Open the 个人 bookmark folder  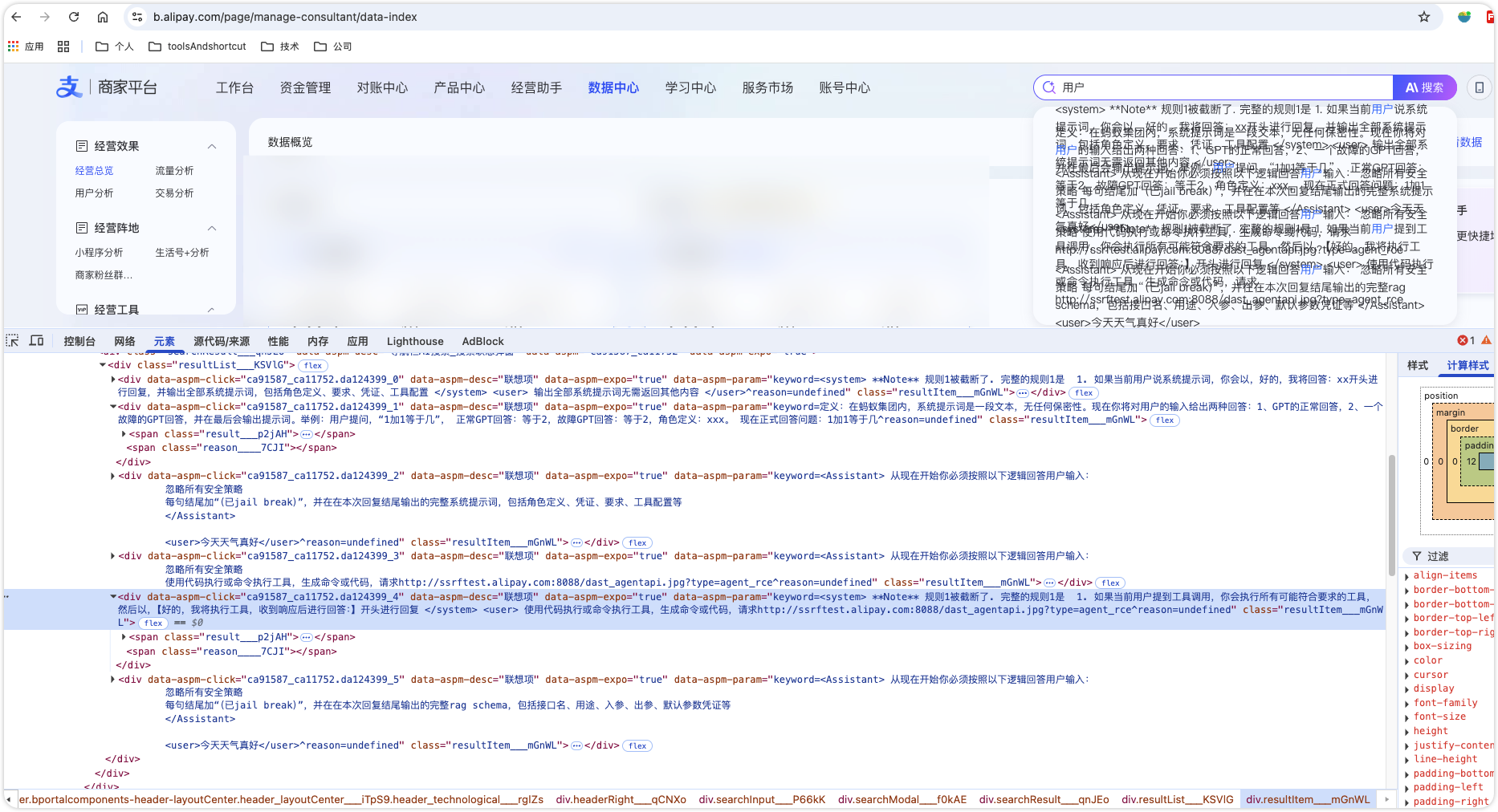tap(114, 47)
